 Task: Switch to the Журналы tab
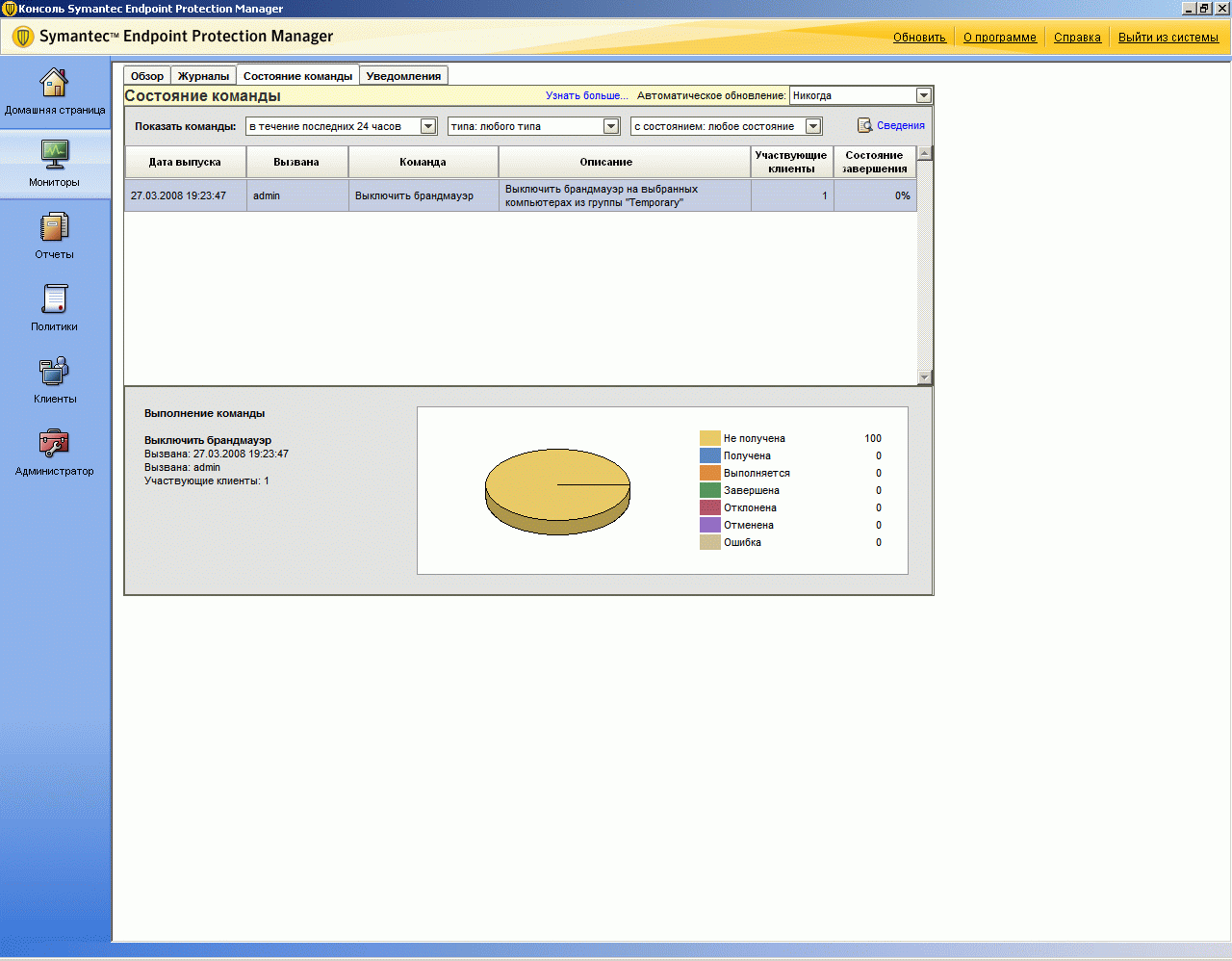203,76
